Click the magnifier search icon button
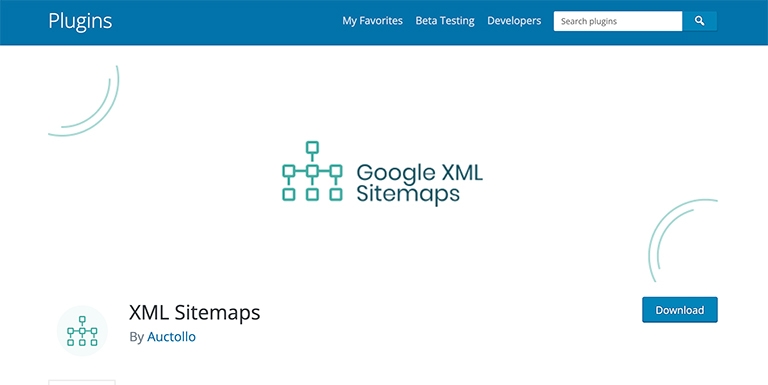 click(x=699, y=21)
